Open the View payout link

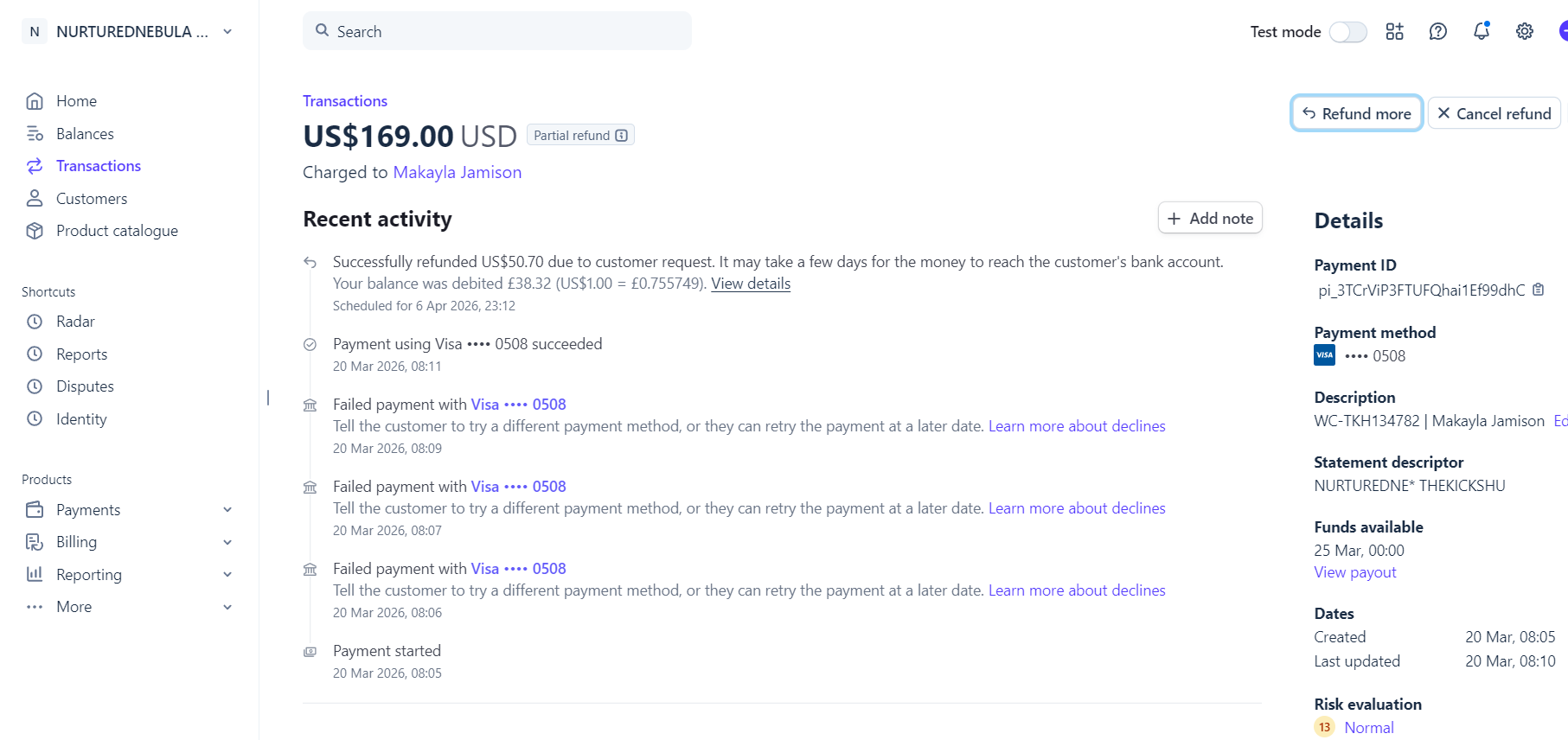click(1355, 572)
